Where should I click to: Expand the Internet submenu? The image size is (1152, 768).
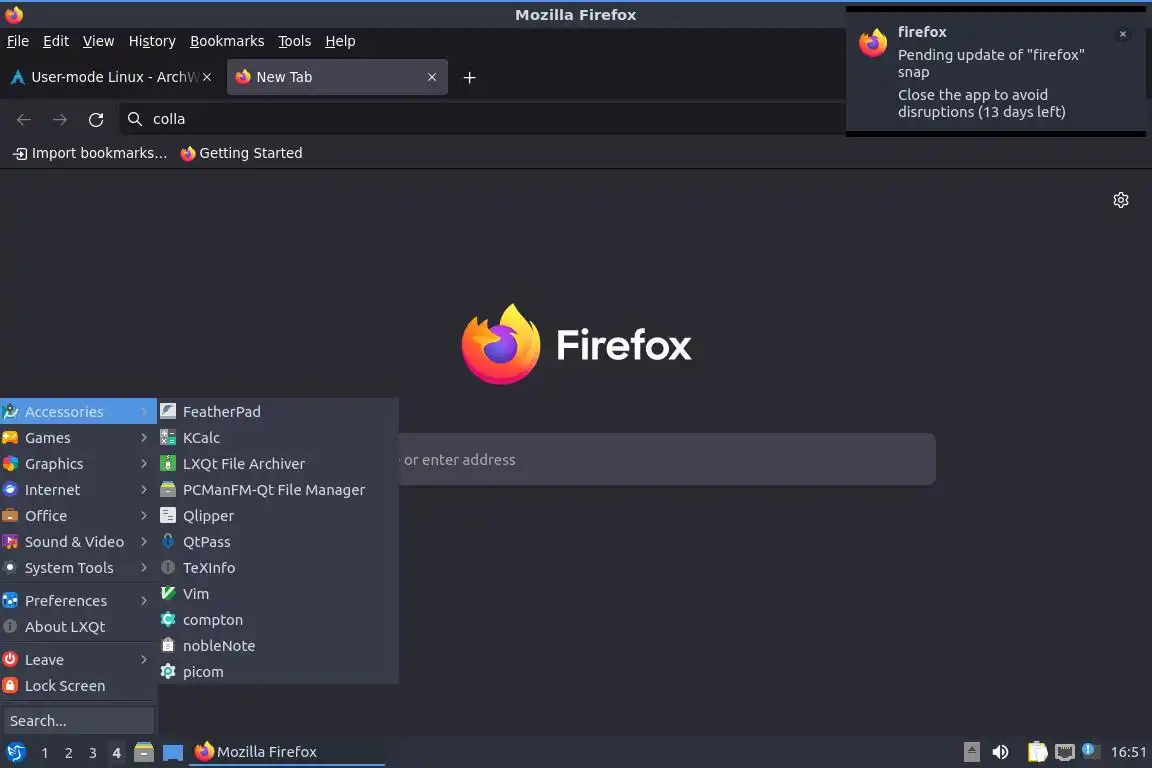[x=77, y=489]
